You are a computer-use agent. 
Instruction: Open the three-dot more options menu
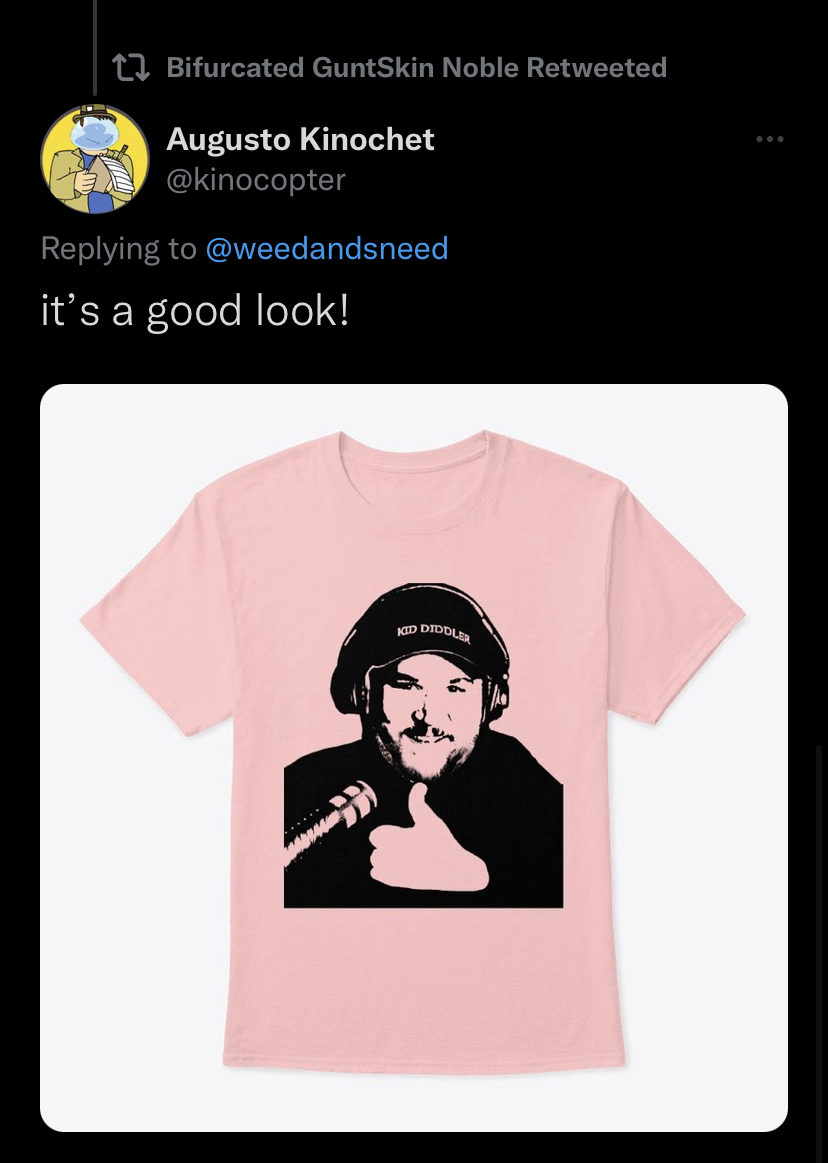pyautogui.click(x=769, y=139)
